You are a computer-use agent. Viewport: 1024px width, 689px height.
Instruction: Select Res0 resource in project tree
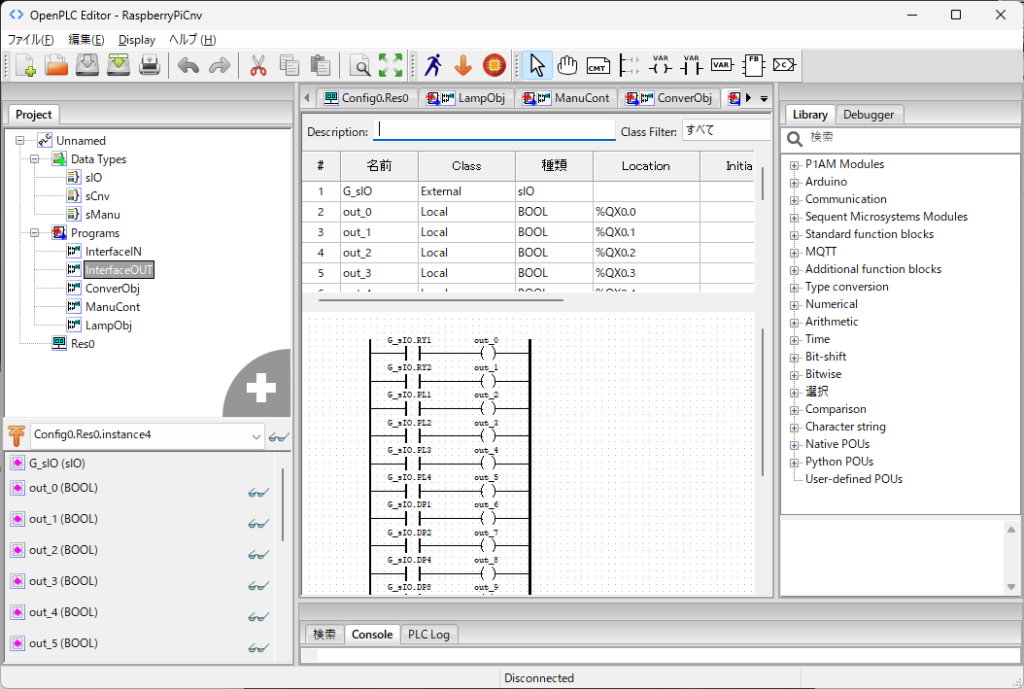tap(82, 344)
